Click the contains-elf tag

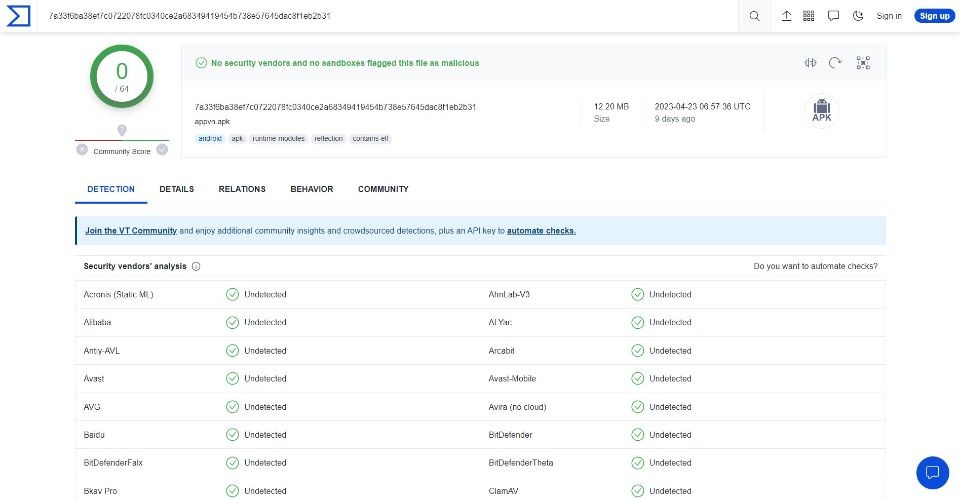coord(370,138)
